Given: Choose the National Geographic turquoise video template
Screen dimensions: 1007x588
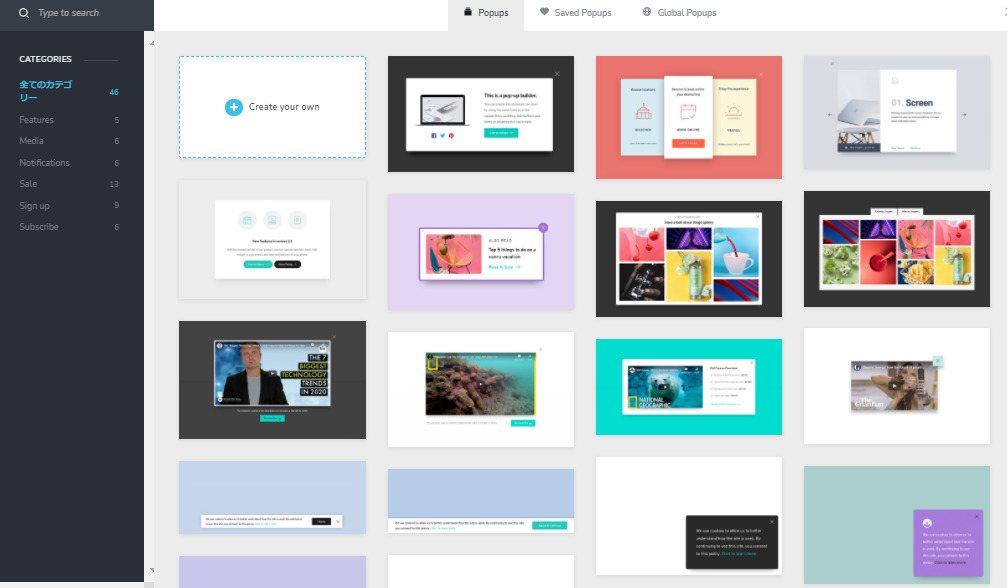Looking at the screenshot, I should pyautogui.click(x=688, y=387).
